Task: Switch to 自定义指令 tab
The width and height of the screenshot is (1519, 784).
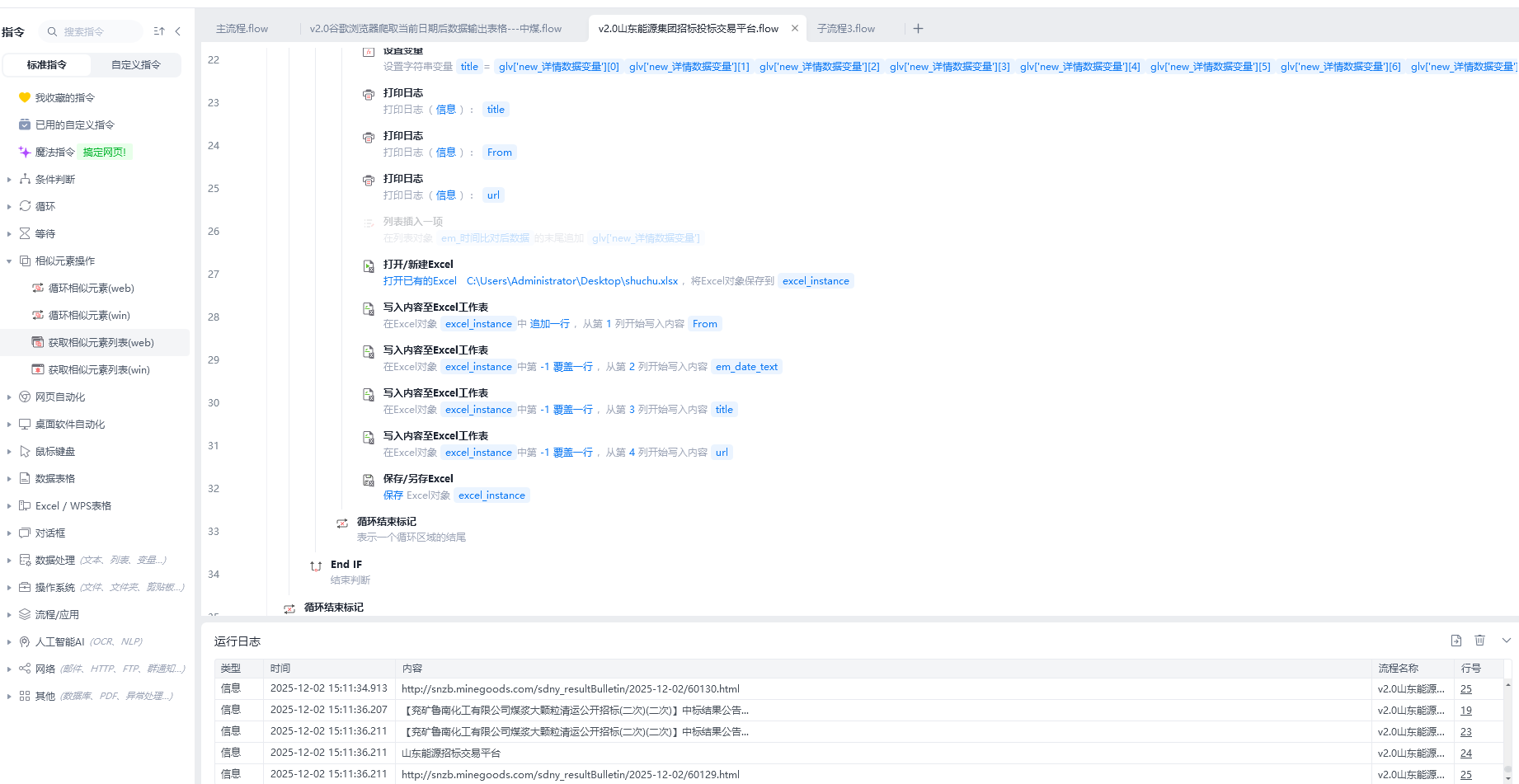Action: pyautogui.click(x=136, y=64)
